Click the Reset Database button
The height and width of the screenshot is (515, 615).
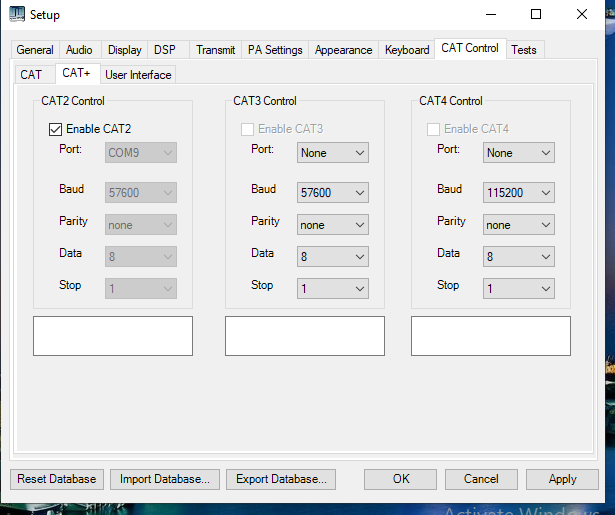57,479
